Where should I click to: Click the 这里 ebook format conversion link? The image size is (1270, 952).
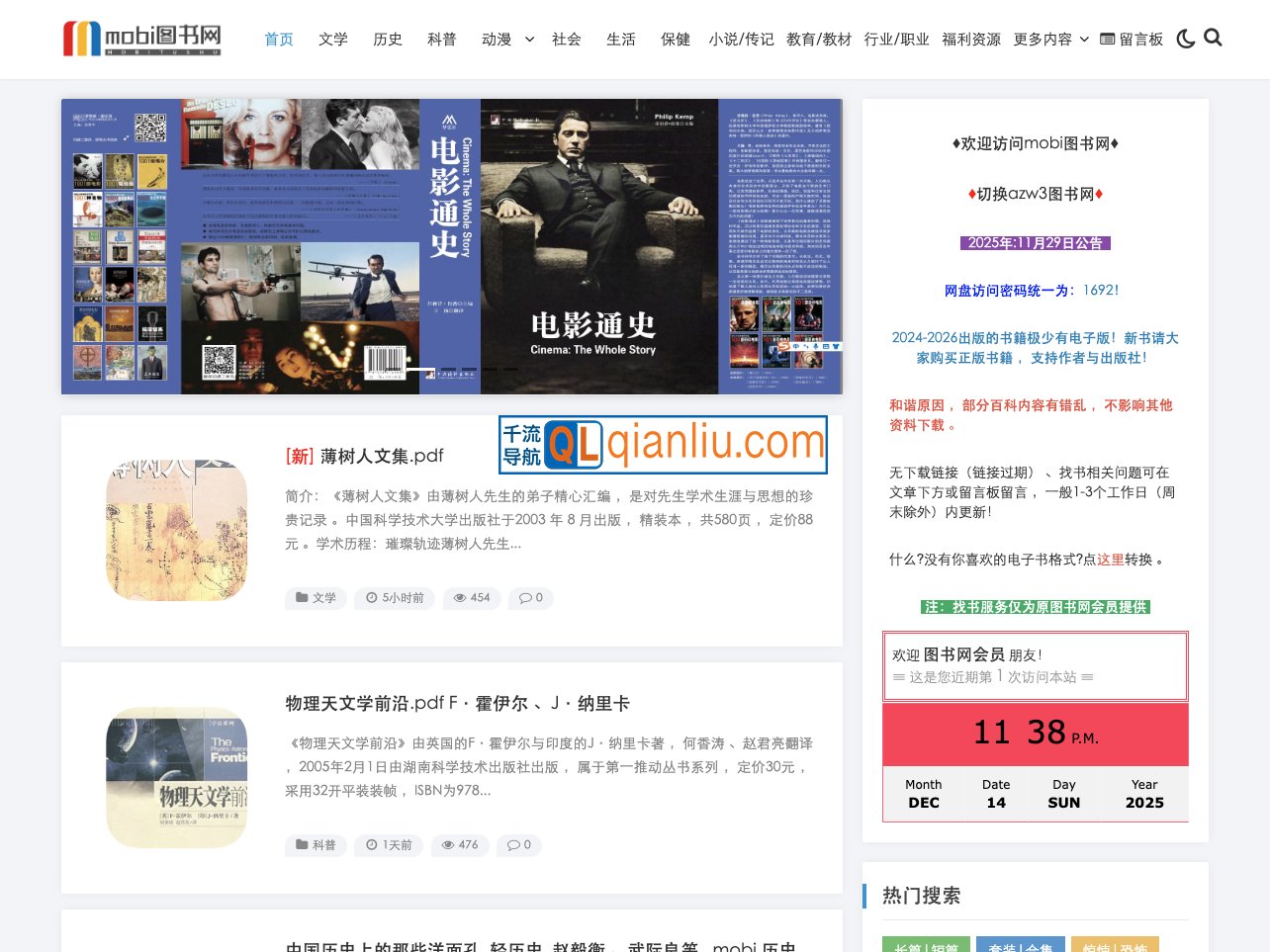pyautogui.click(x=1111, y=559)
